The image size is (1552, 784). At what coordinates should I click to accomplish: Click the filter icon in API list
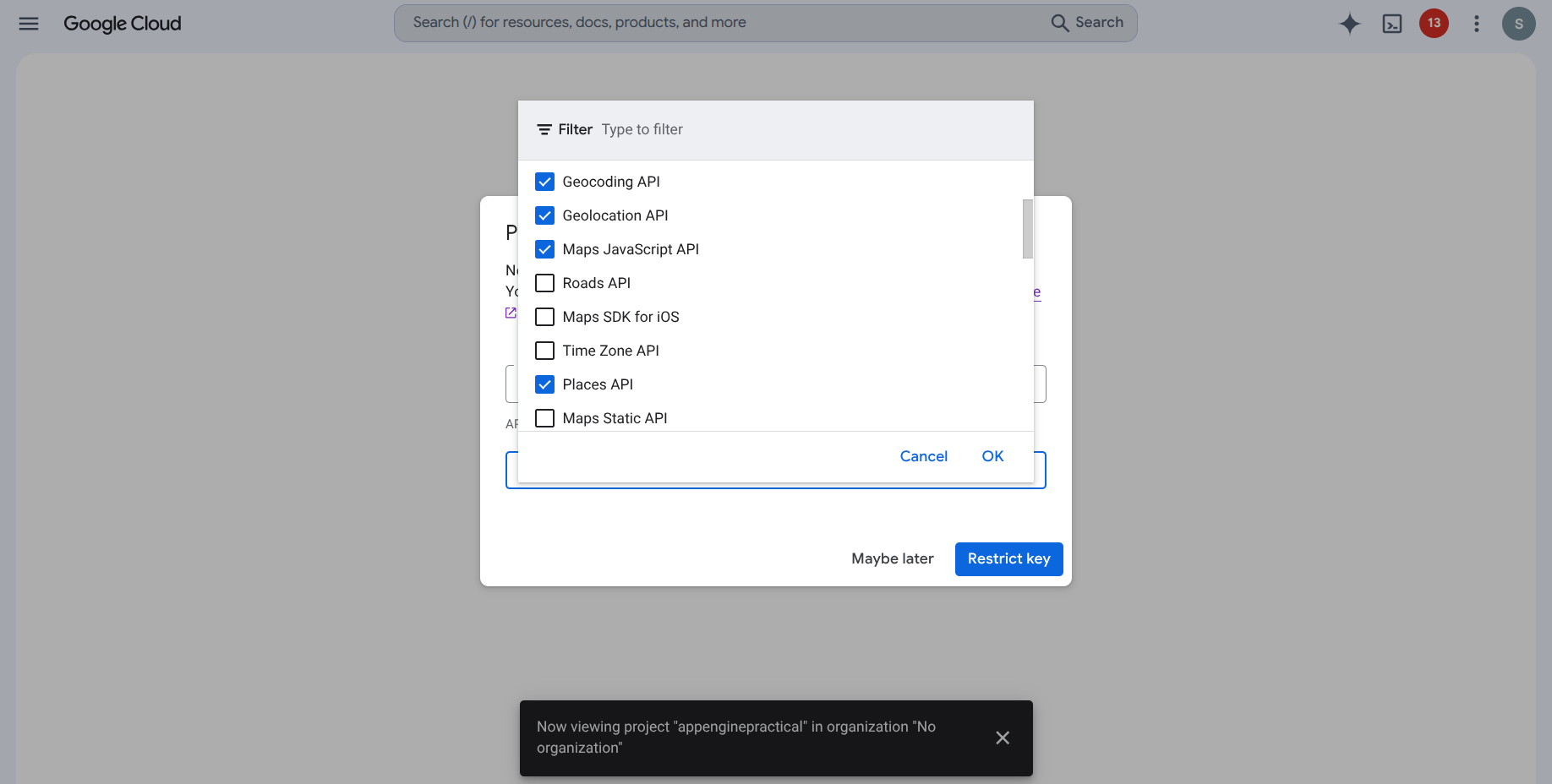click(x=544, y=130)
